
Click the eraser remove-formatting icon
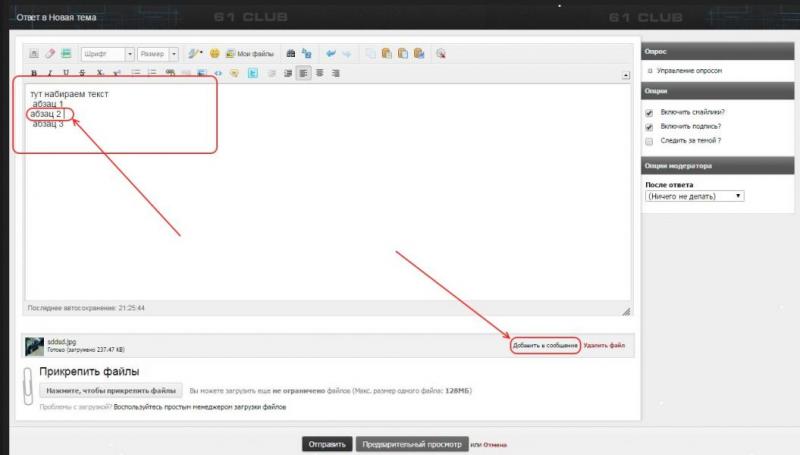coord(50,54)
